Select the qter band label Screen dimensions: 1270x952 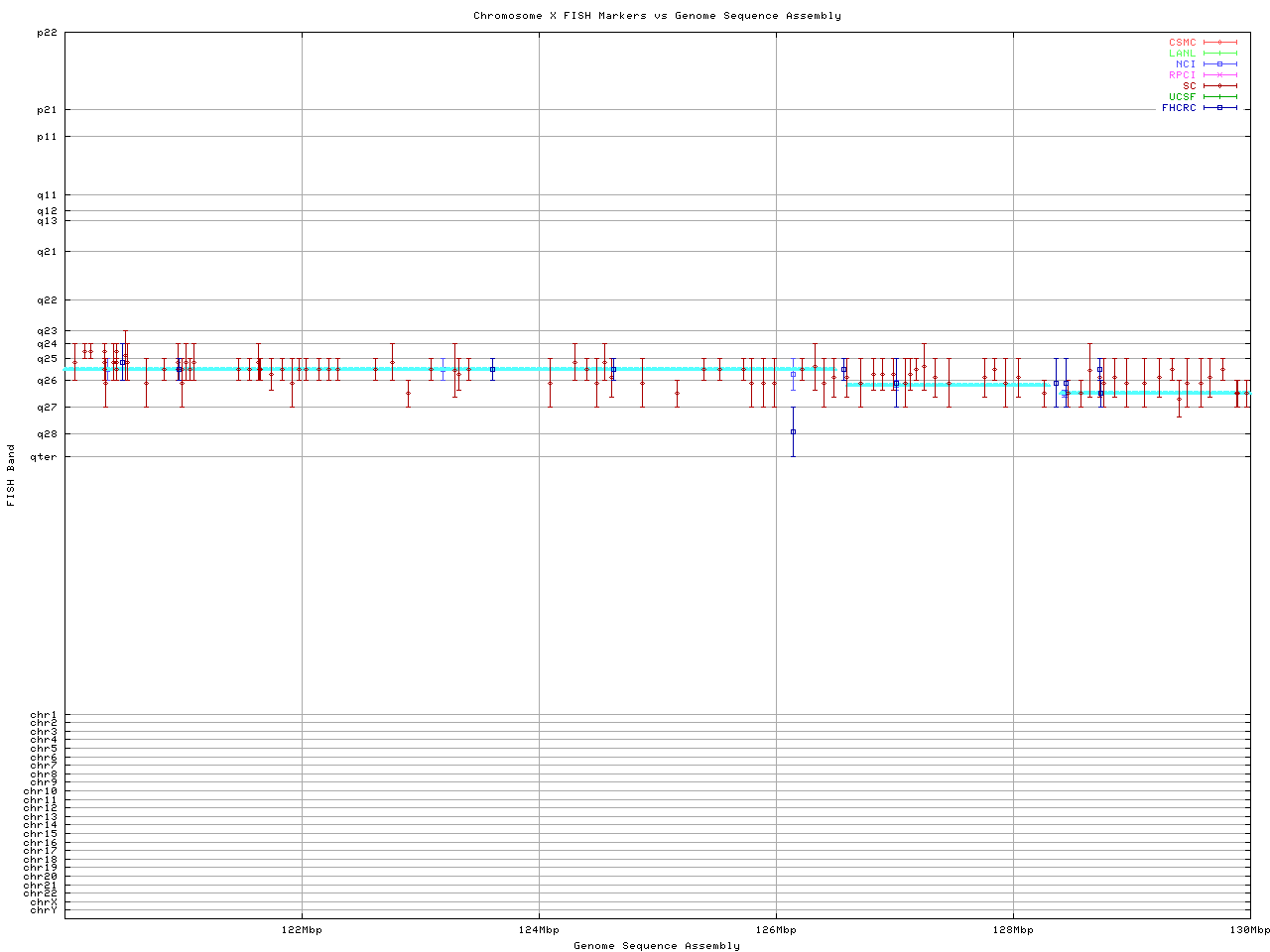pos(45,457)
